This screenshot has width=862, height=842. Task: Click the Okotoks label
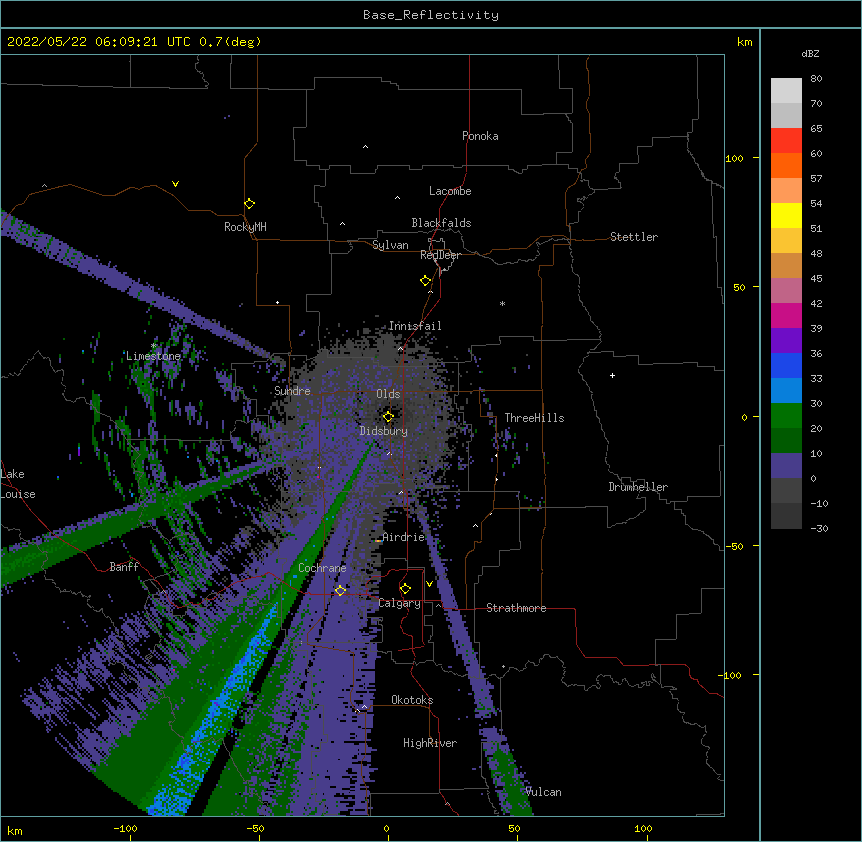pos(412,700)
